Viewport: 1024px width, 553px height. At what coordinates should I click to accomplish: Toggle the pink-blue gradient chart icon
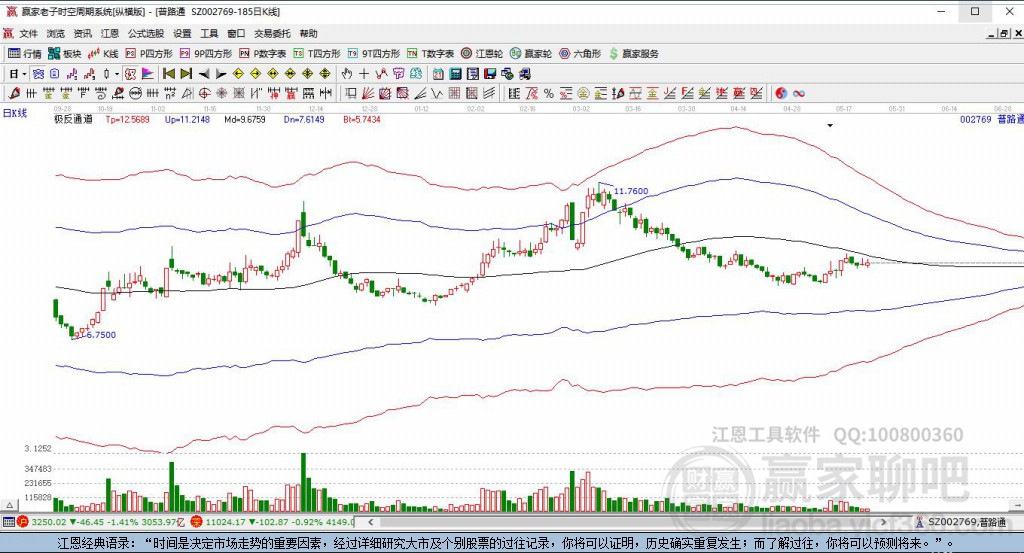[148, 74]
